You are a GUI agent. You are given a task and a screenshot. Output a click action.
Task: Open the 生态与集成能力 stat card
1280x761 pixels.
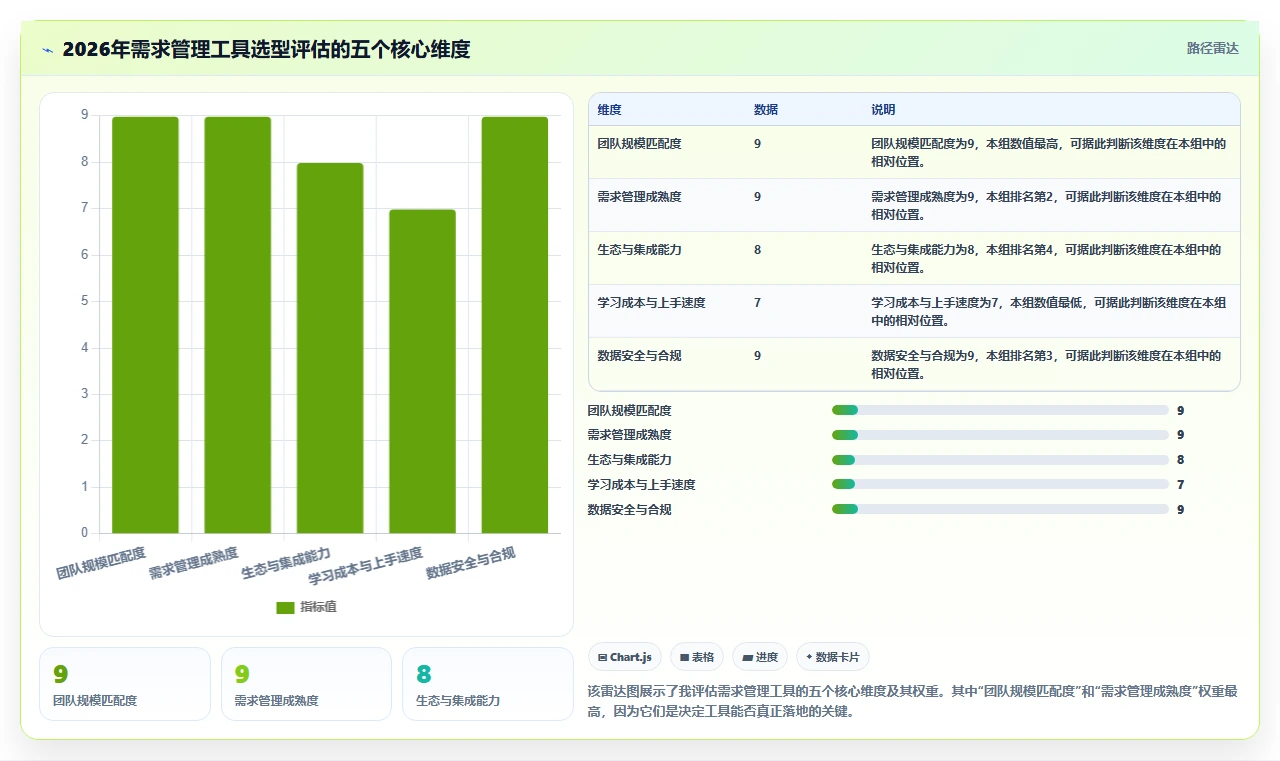pos(488,684)
